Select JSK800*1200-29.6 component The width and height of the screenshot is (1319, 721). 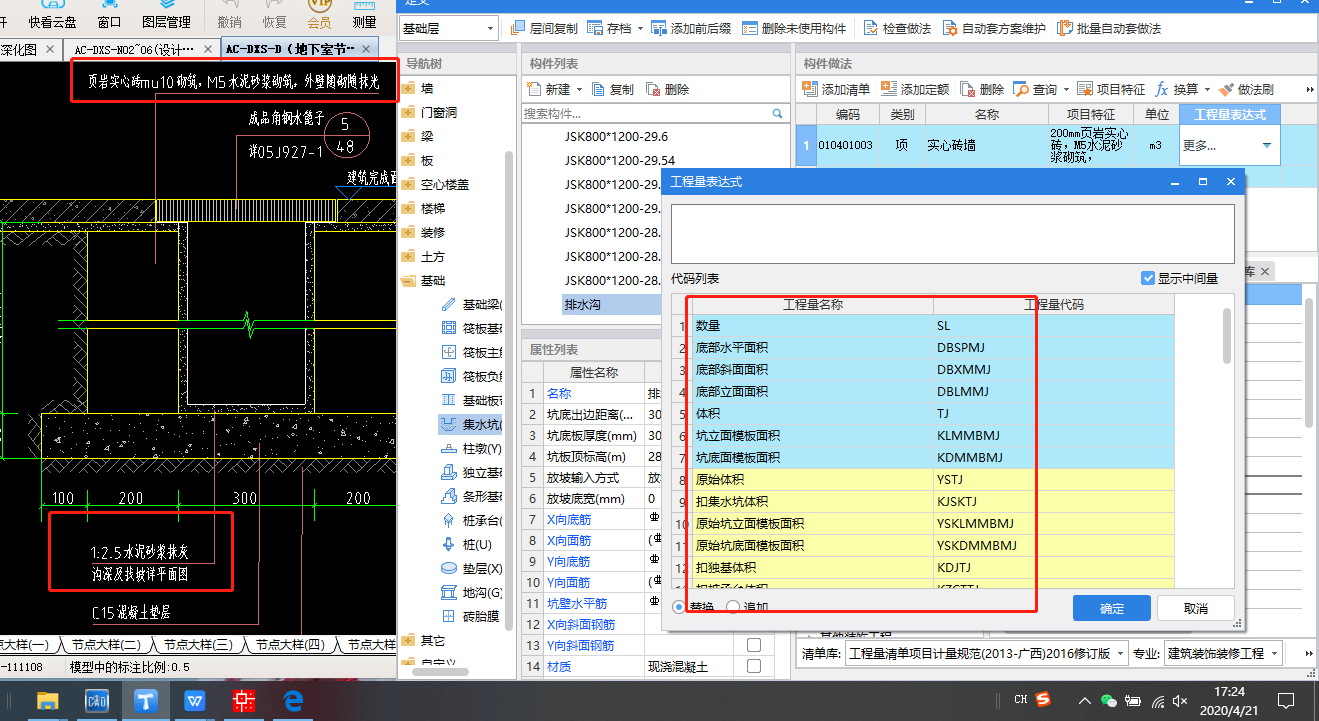(x=616, y=136)
